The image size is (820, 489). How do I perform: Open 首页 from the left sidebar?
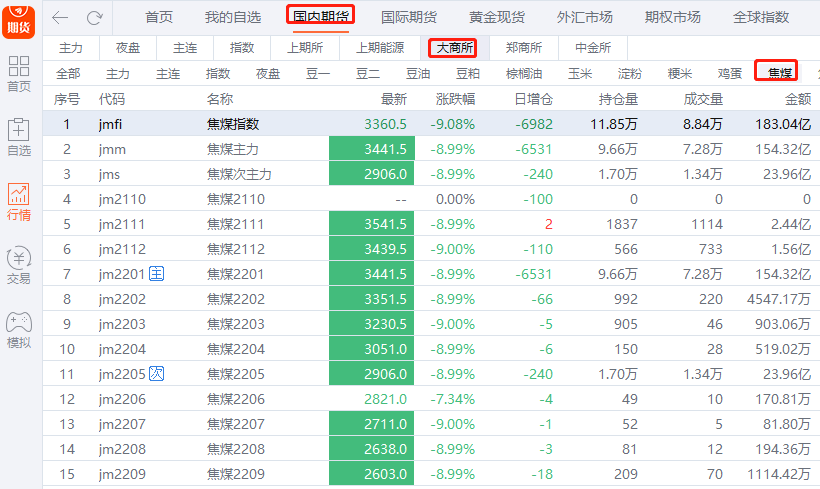[x=19, y=74]
